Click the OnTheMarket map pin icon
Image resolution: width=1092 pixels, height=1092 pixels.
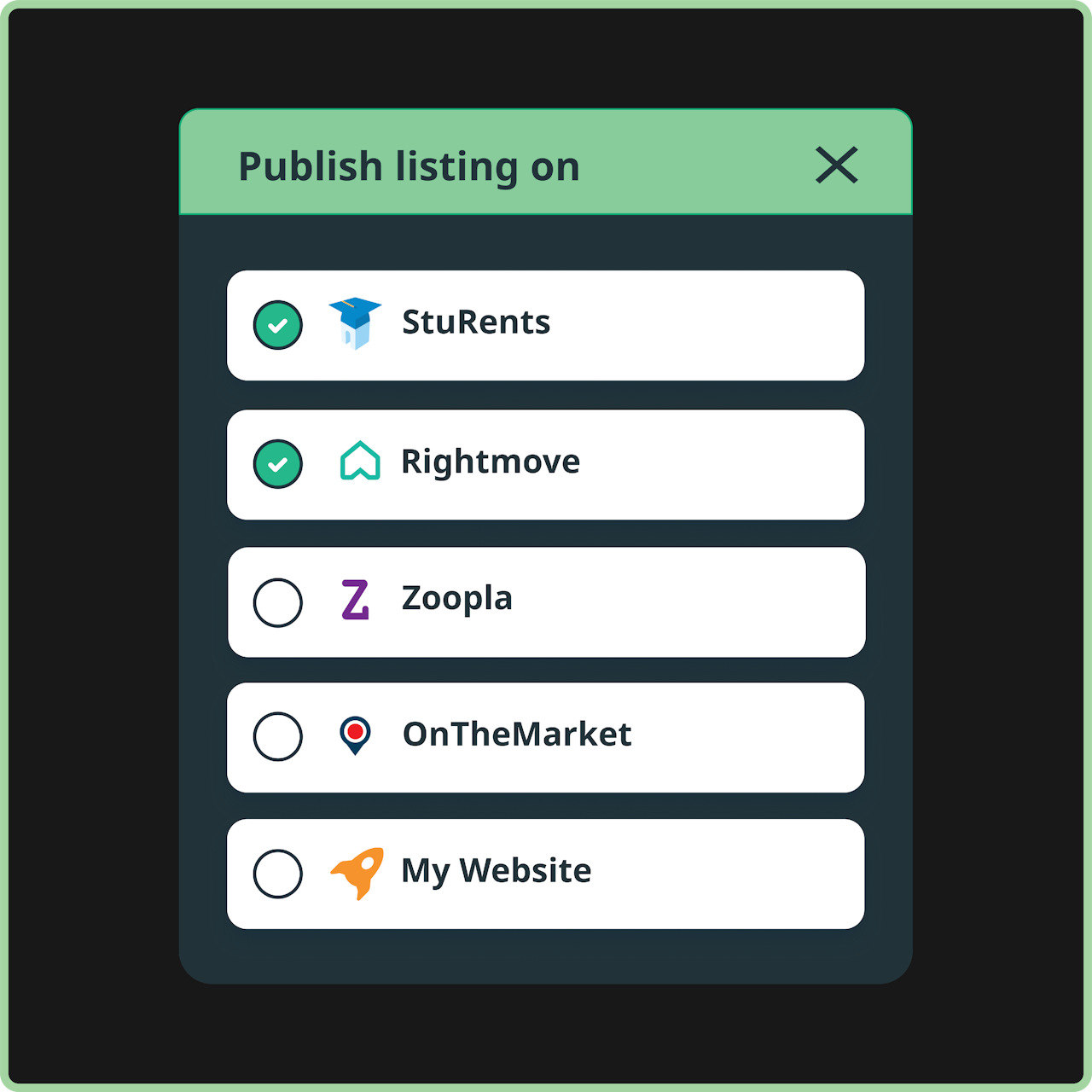click(x=355, y=735)
